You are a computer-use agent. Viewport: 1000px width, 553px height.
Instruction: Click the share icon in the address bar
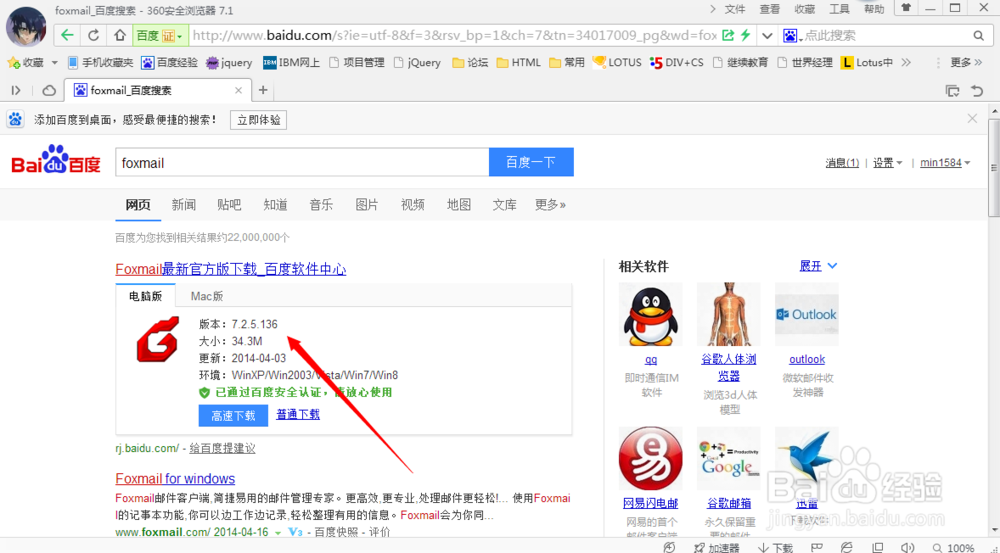click(x=728, y=35)
